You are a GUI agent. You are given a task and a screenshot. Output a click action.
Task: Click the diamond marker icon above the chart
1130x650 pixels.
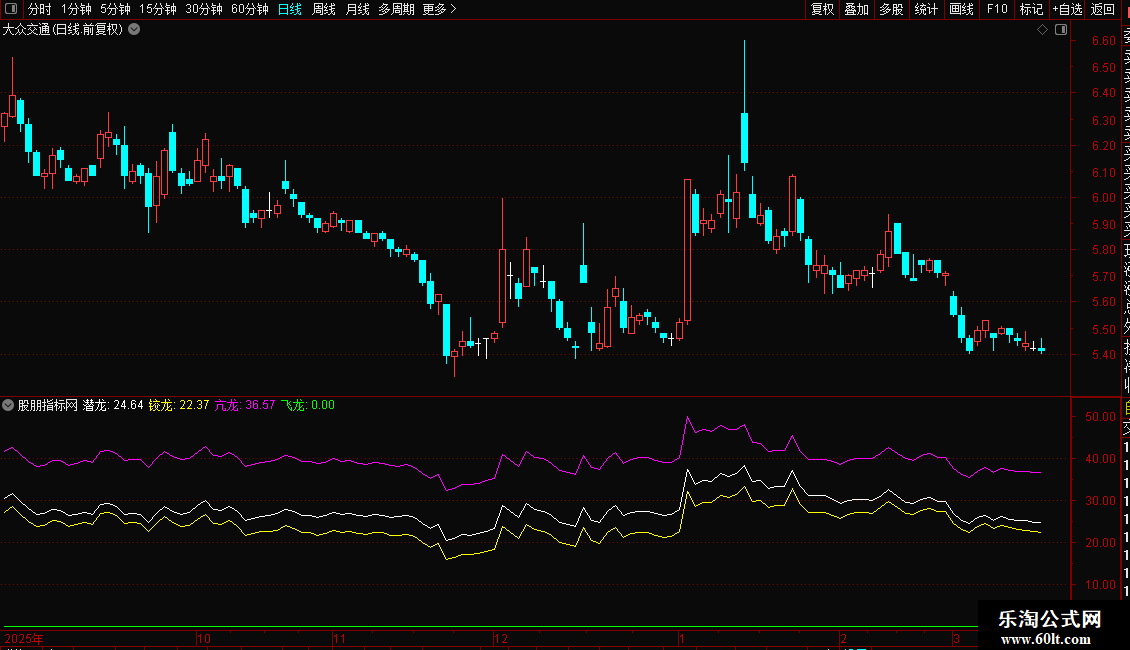click(1042, 30)
